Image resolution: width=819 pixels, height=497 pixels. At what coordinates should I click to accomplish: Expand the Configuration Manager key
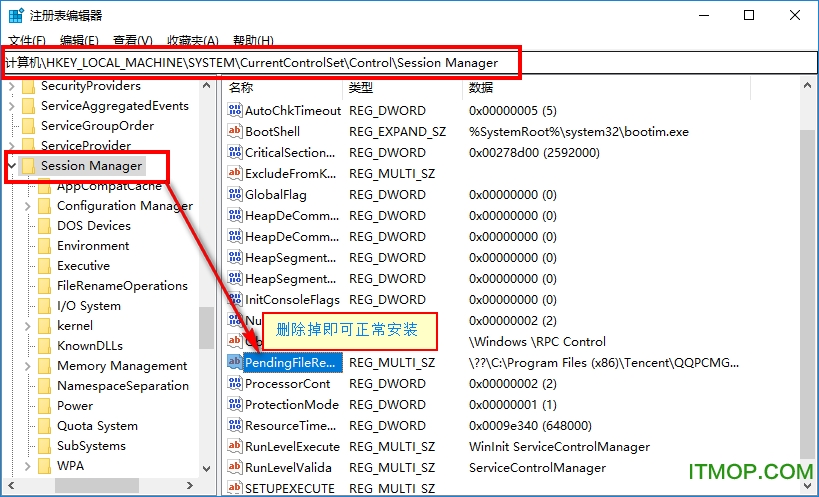click(27, 206)
